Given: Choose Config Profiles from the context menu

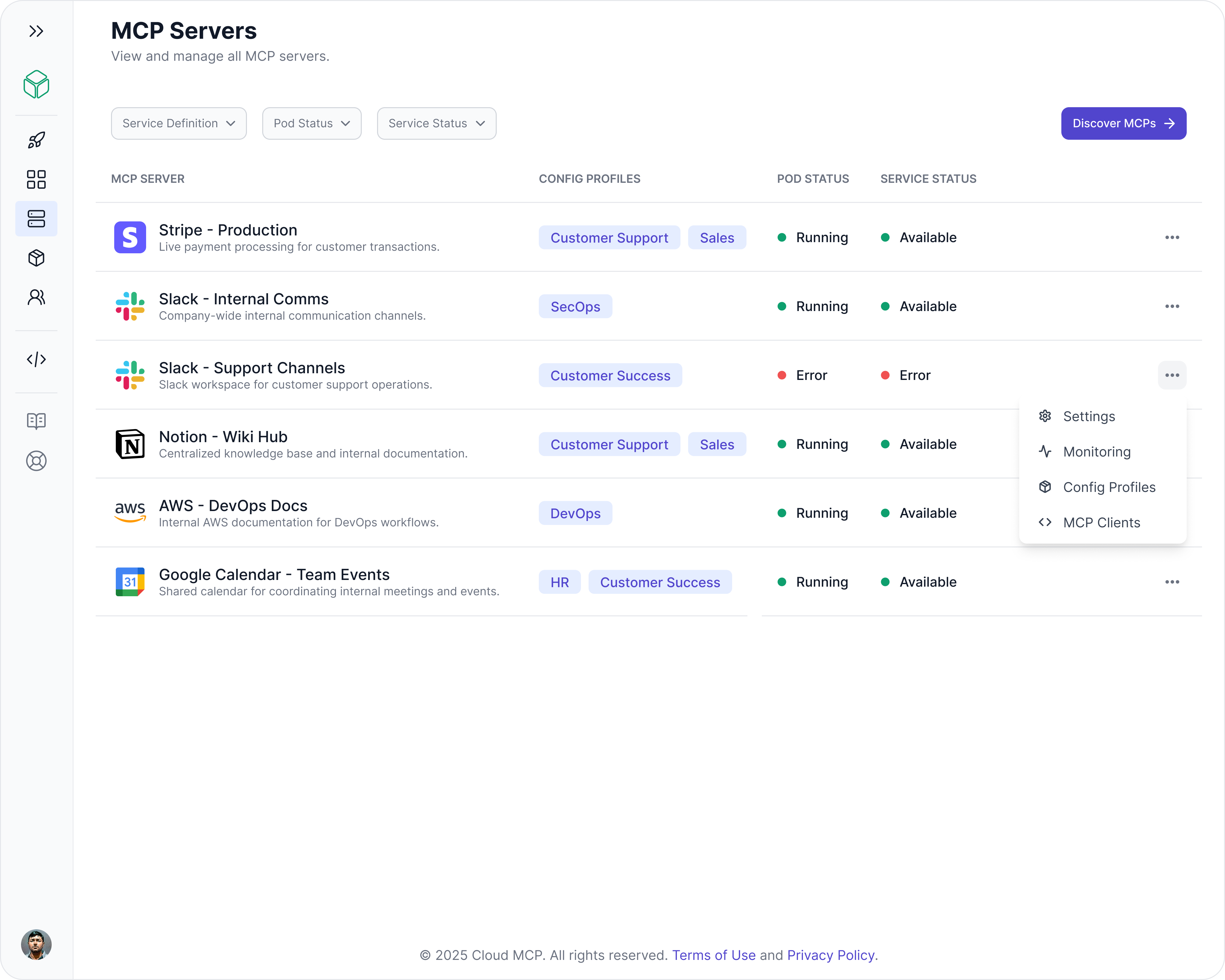Looking at the screenshot, I should [x=1103, y=487].
